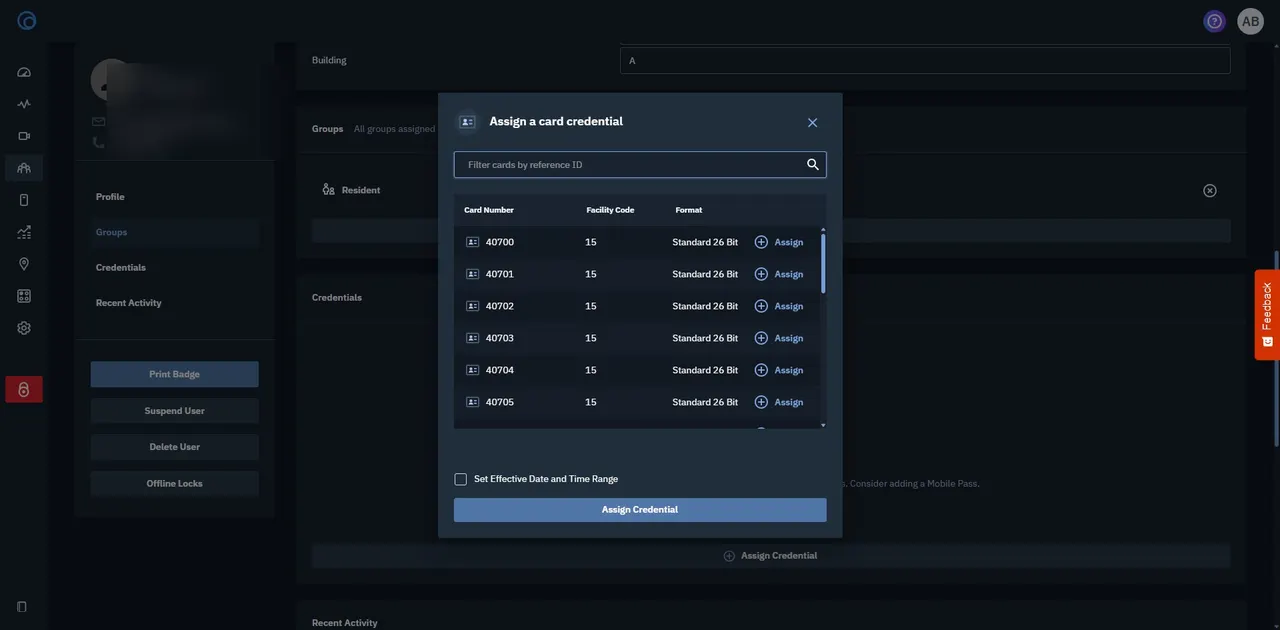Click plus icon to assign card 40705
Viewport: 1280px width, 630px height.
tap(761, 402)
